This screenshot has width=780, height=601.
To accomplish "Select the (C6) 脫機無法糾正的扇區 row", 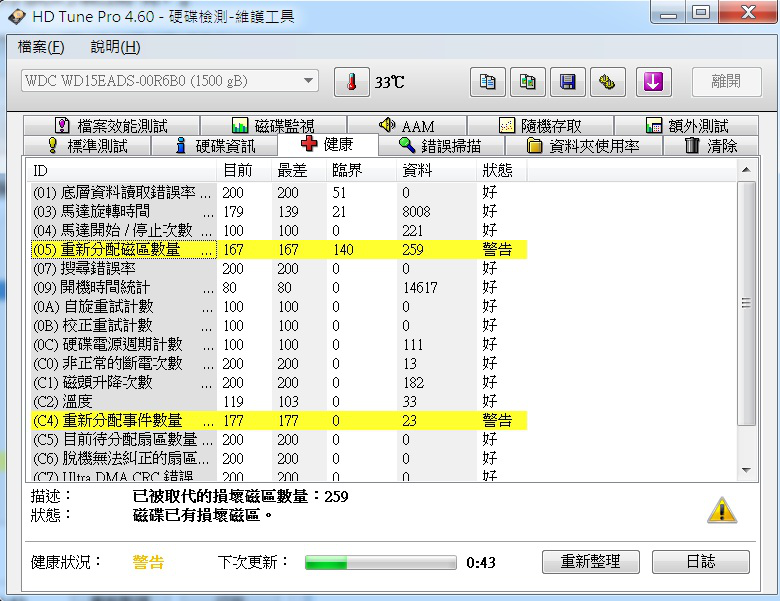I will pyautogui.click(x=279, y=458).
